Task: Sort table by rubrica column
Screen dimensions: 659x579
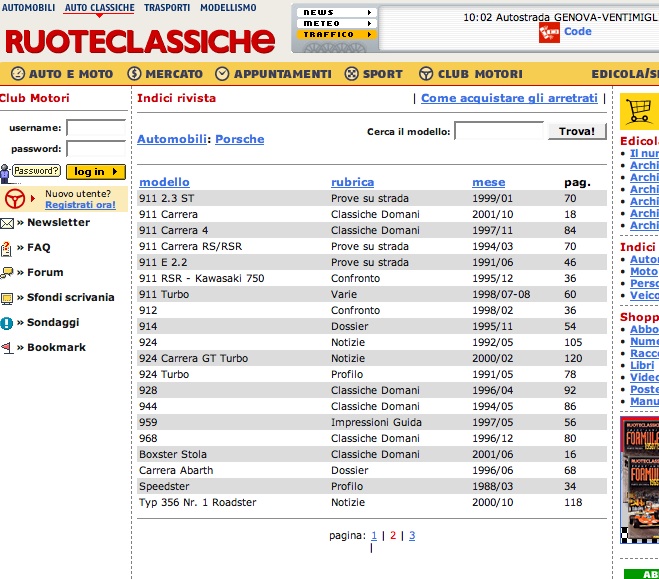Action: point(352,182)
